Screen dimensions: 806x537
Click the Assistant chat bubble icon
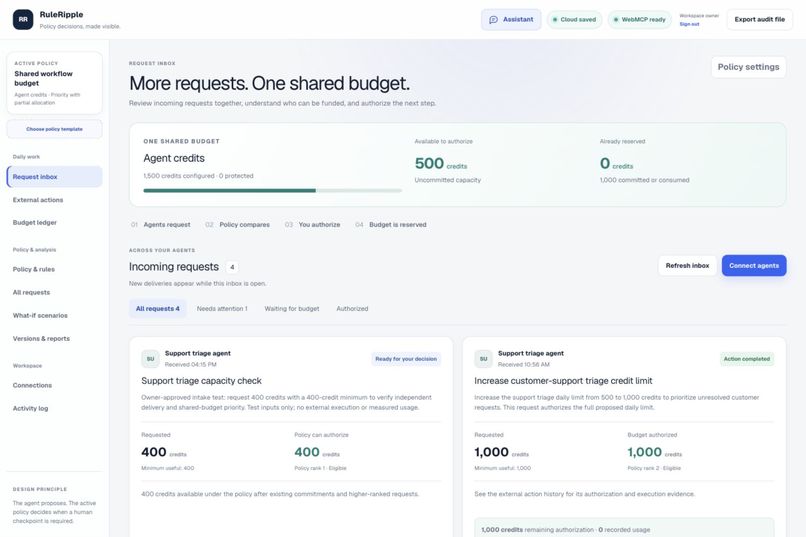tap(493, 20)
